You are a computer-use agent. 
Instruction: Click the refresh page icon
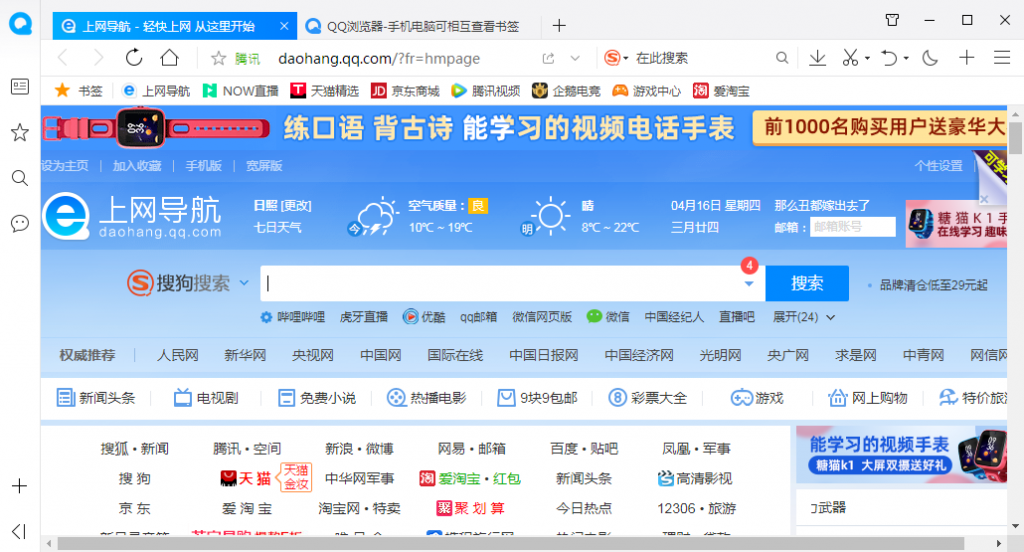[134, 58]
